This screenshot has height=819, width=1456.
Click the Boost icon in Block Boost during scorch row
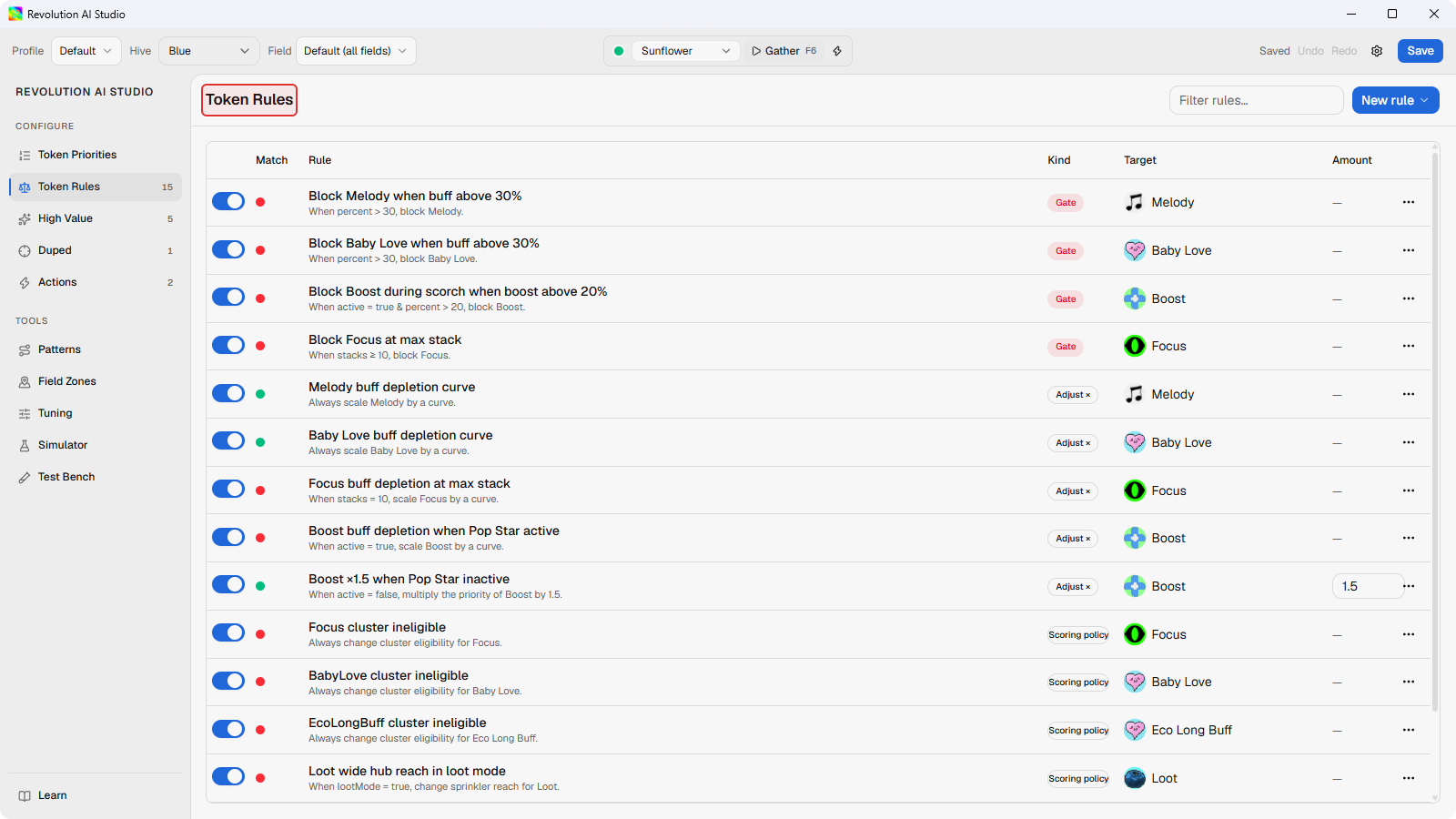point(1134,298)
